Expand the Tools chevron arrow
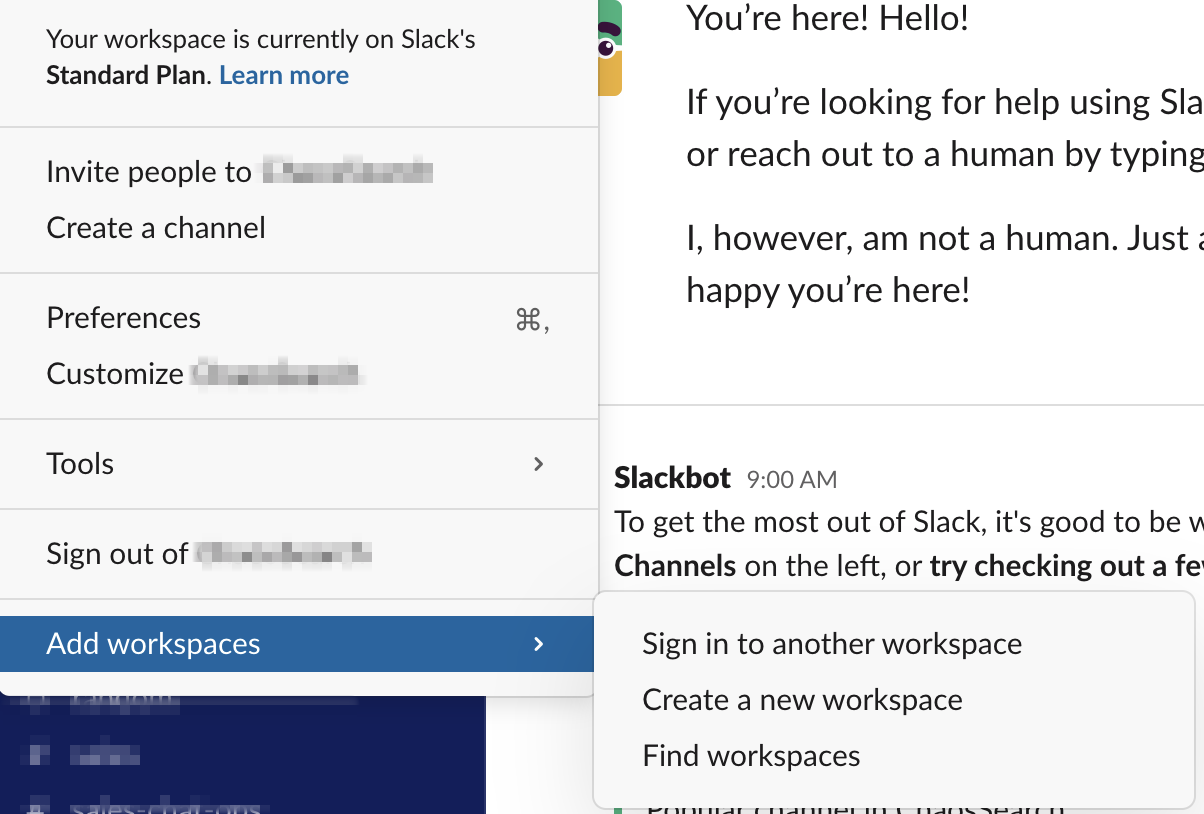The image size is (1204, 814). point(539,464)
